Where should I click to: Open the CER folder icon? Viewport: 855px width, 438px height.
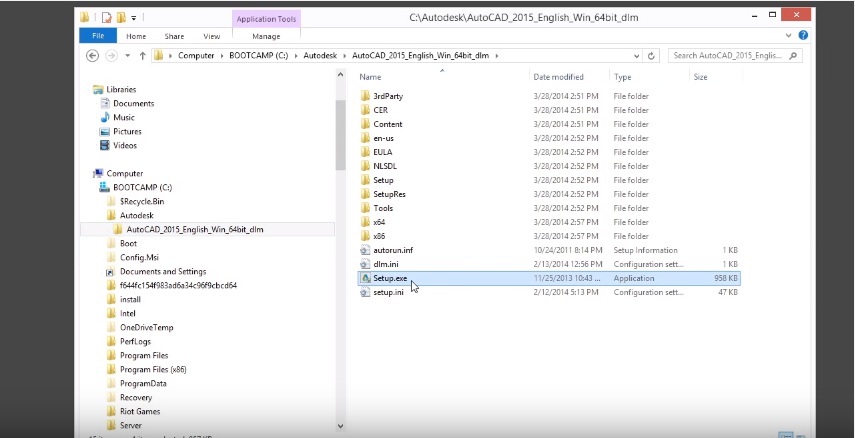coord(365,110)
